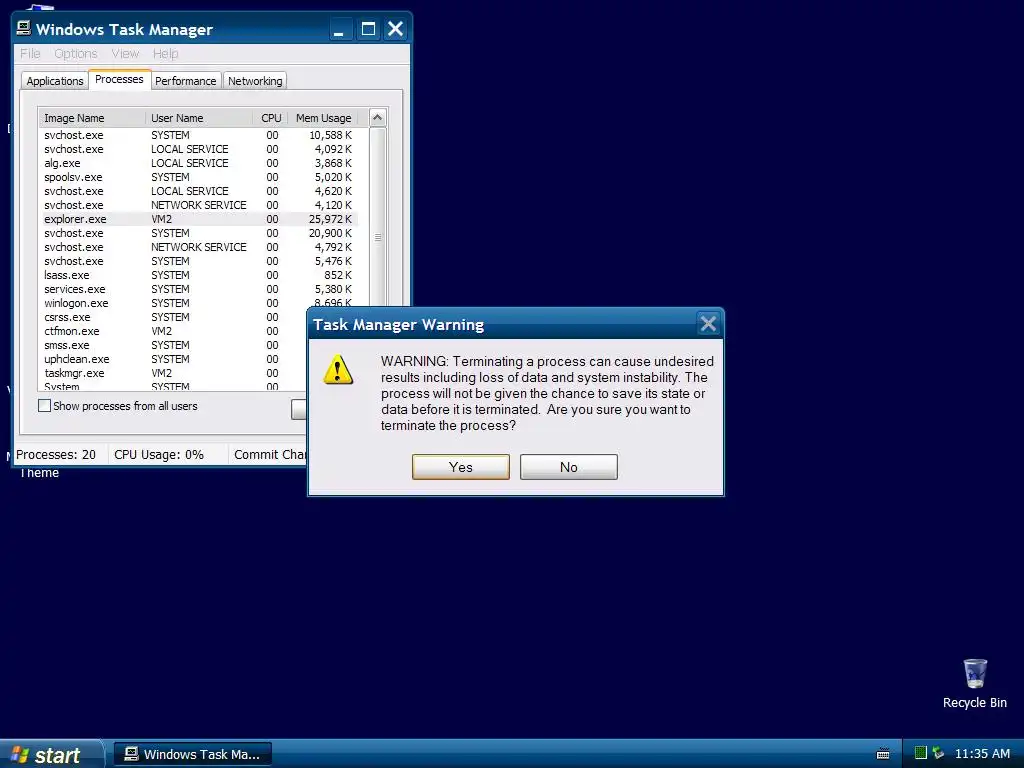Enable Show processes from all users

tap(44, 406)
